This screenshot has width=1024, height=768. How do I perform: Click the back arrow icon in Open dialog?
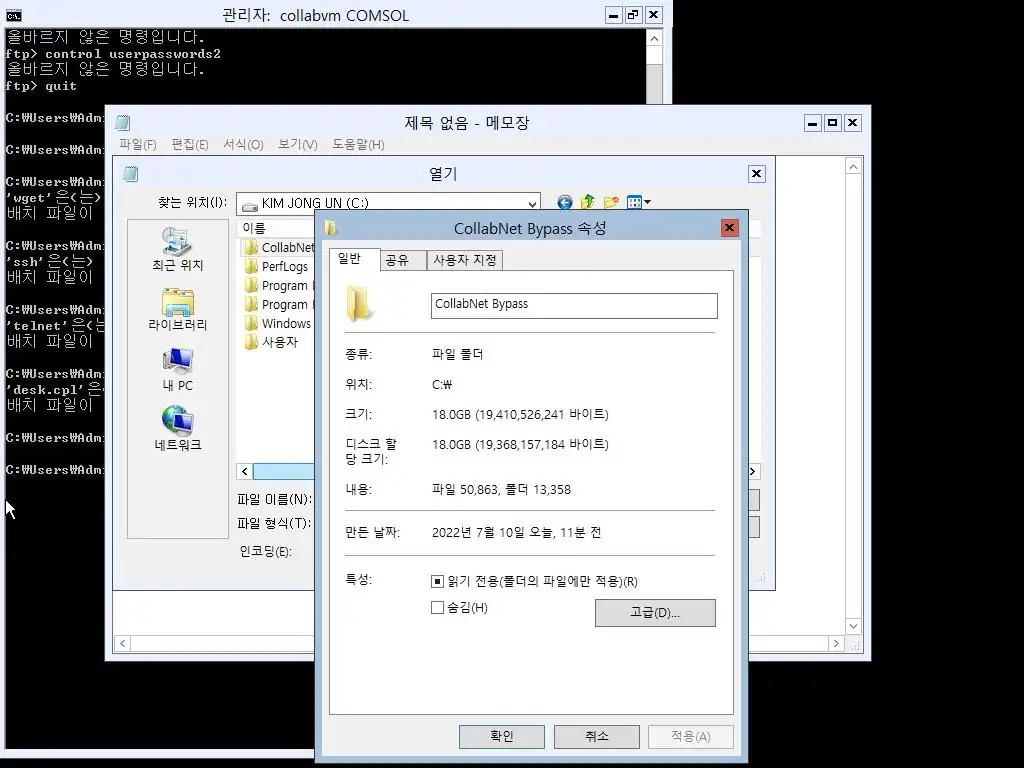[565, 202]
